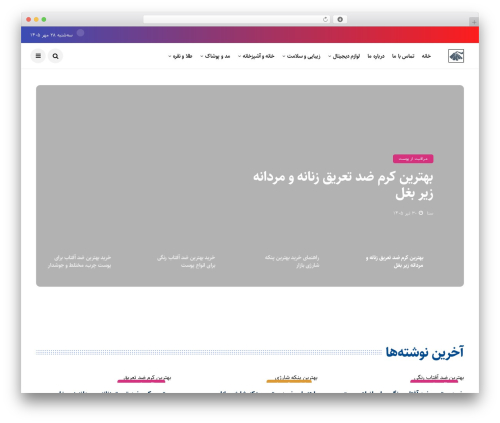Open the hamburger menu icon
The width and height of the screenshot is (500, 423).
point(38,56)
